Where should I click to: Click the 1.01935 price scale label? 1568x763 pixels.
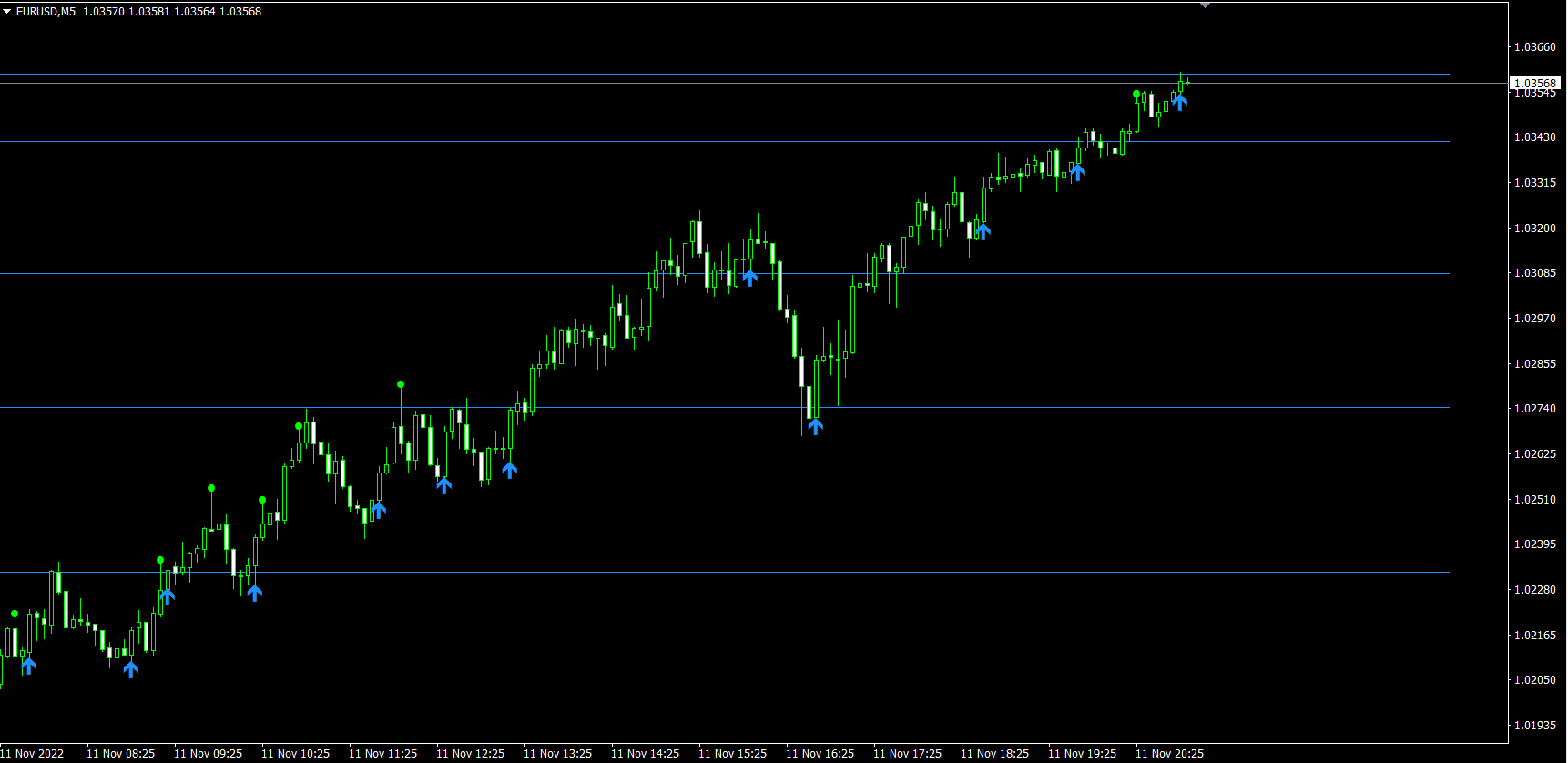(1535, 726)
